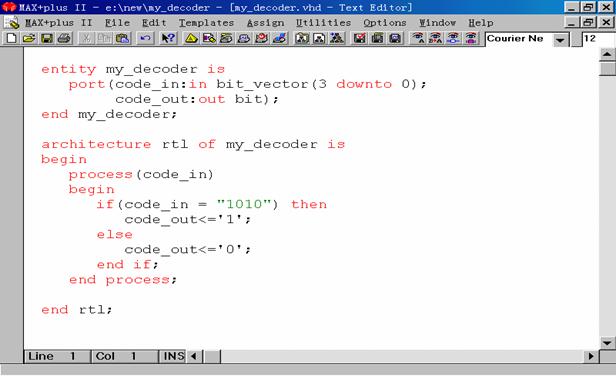Viewport: 616px width, 376px height.
Task: Open the Options menu
Action: (385, 23)
